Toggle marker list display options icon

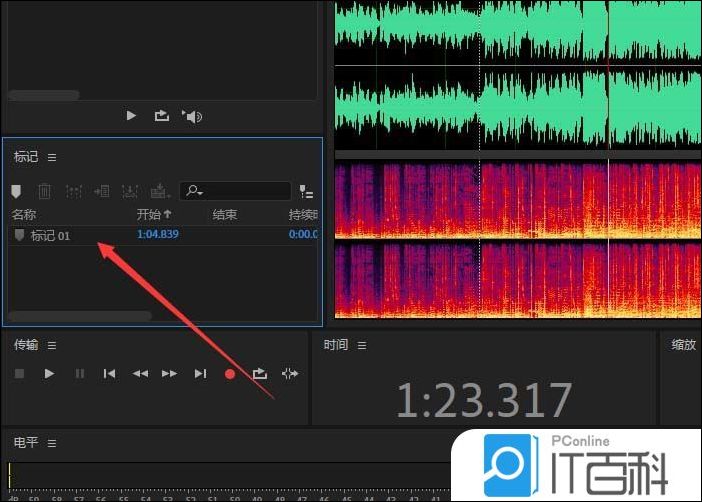coord(306,192)
